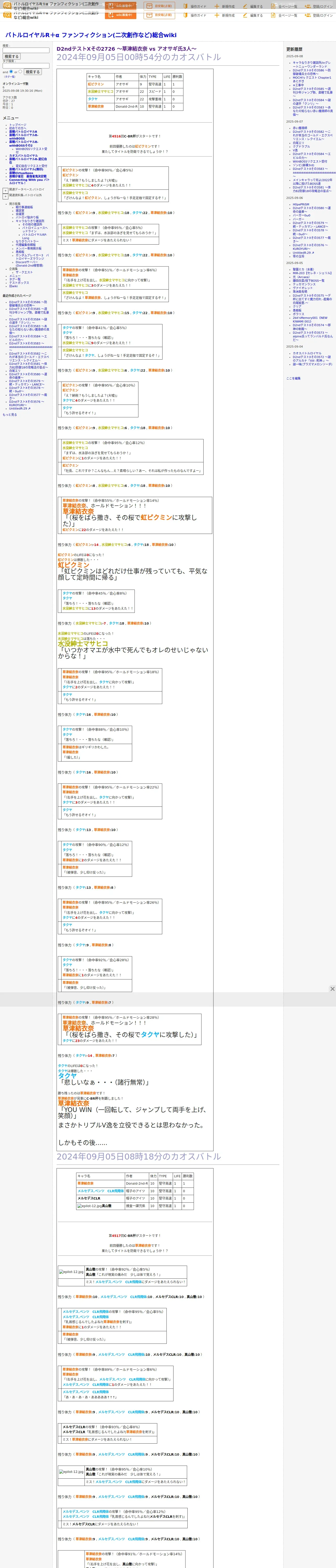Select the "or" tag search radio button

click(20, 71)
